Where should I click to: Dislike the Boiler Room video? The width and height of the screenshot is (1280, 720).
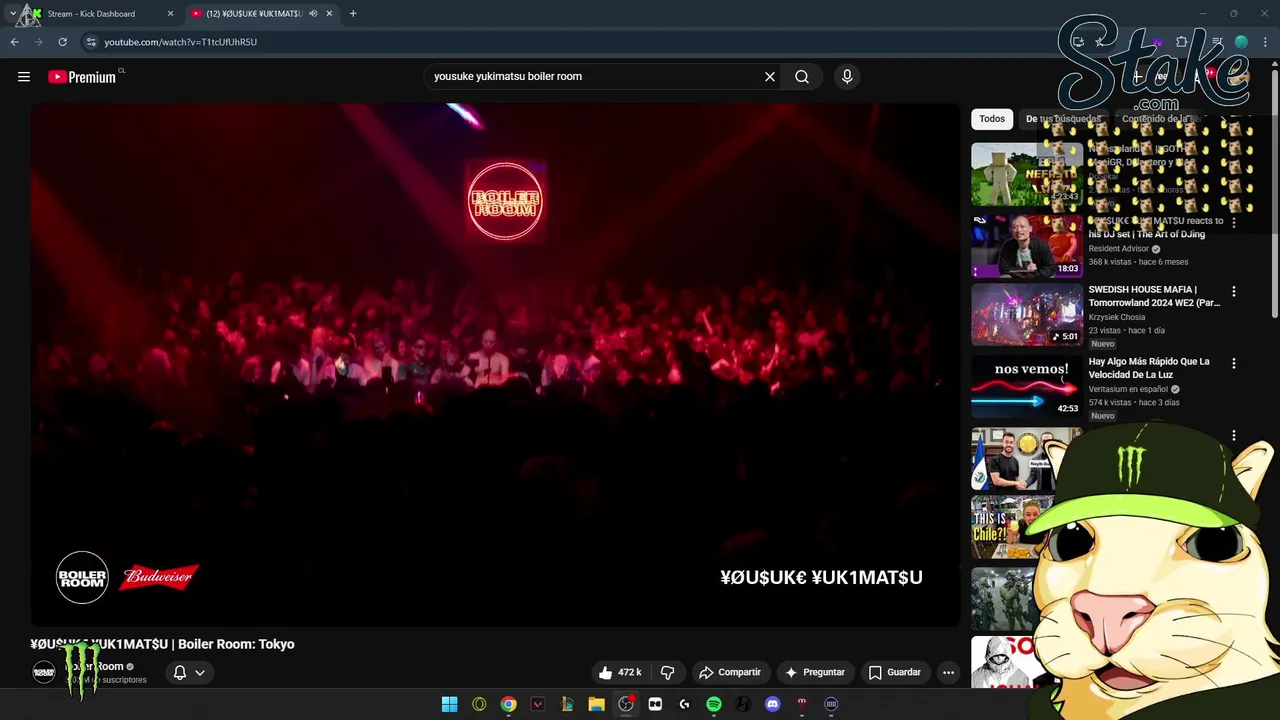[x=667, y=672]
